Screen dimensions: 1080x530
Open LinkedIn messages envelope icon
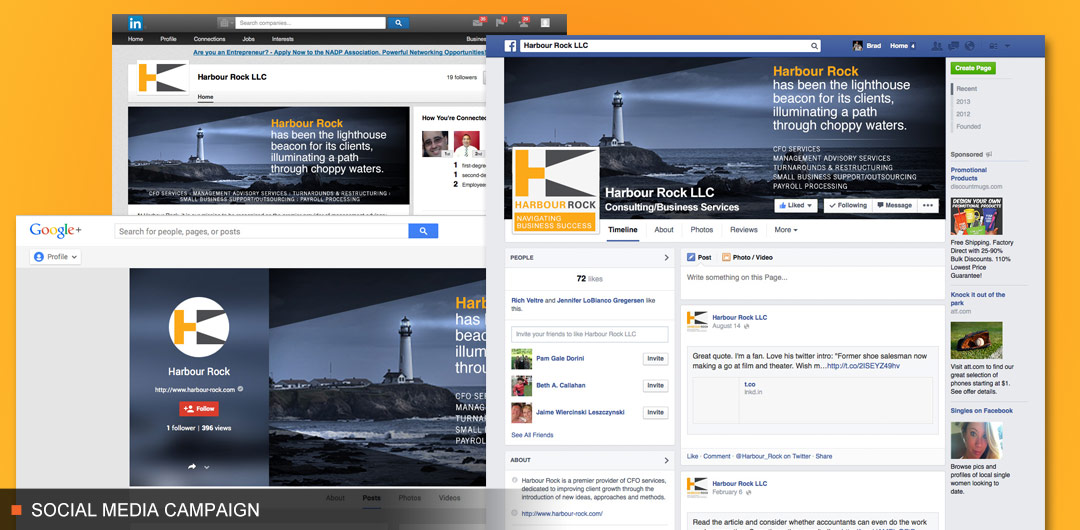click(477, 23)
